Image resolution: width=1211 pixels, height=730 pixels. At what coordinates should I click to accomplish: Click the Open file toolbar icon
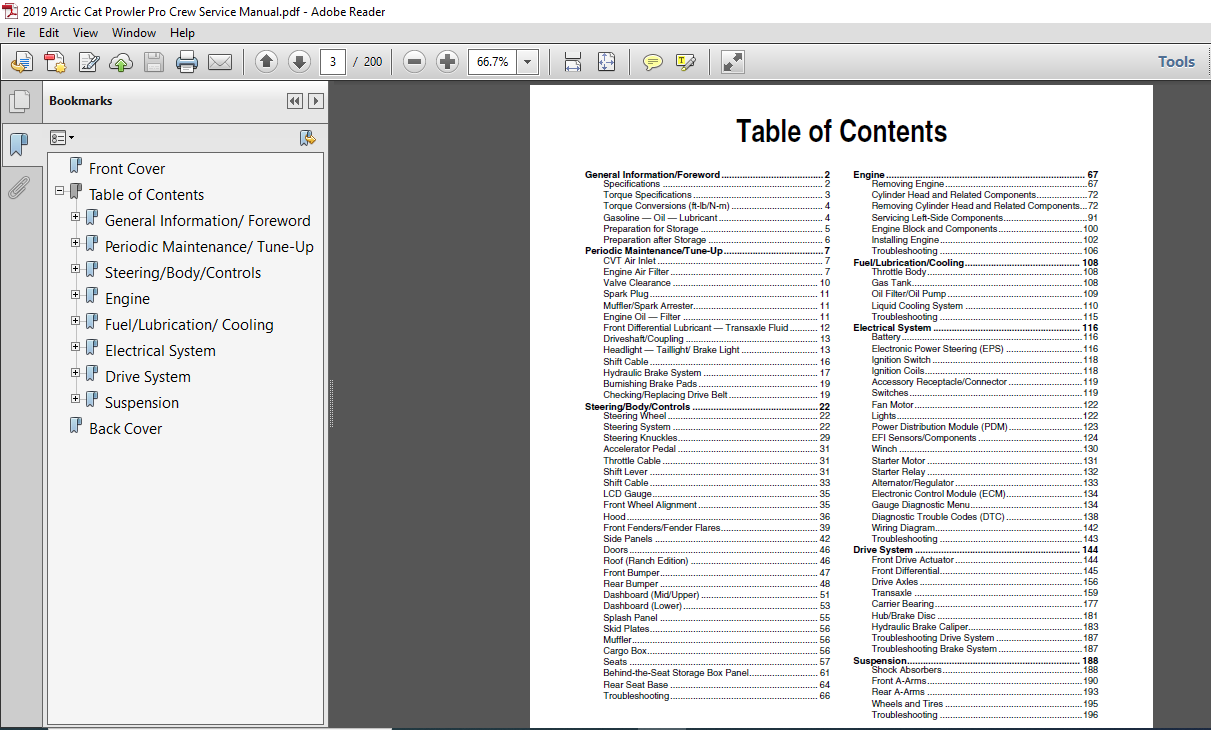click(22, 62)
